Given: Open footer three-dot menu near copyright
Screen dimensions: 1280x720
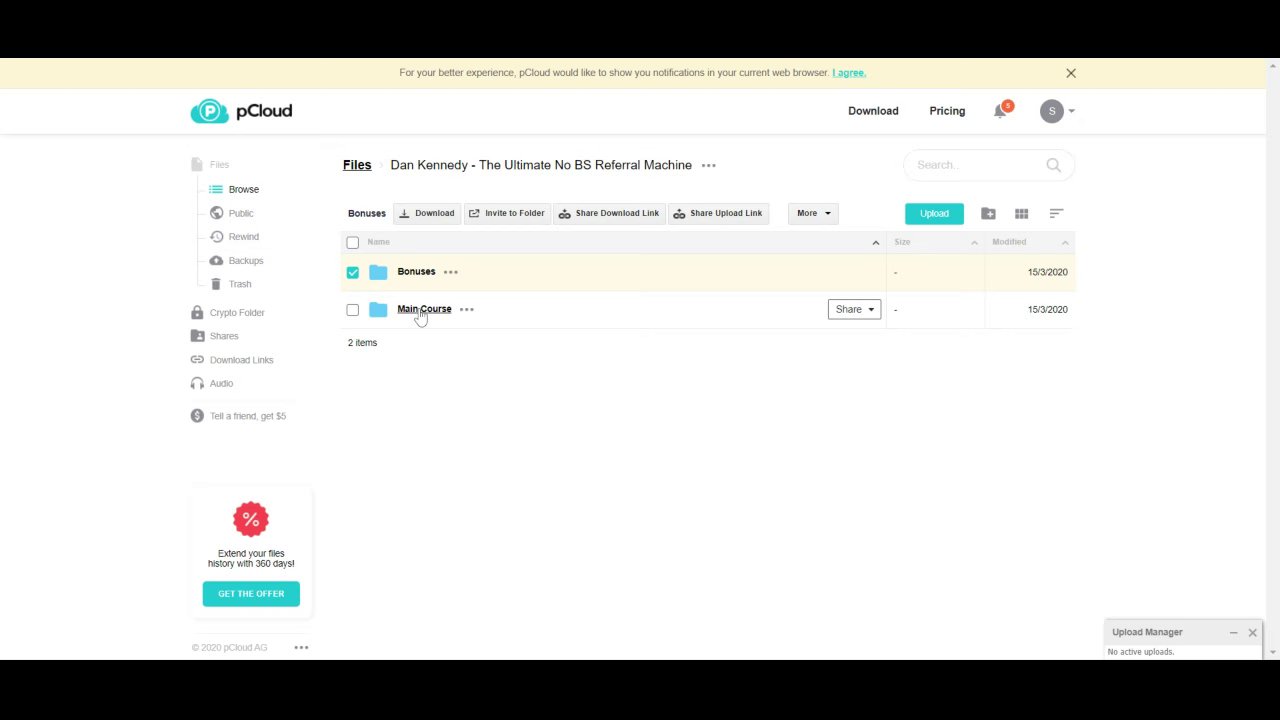Looking at the screenshot, I should click(301, 648).
